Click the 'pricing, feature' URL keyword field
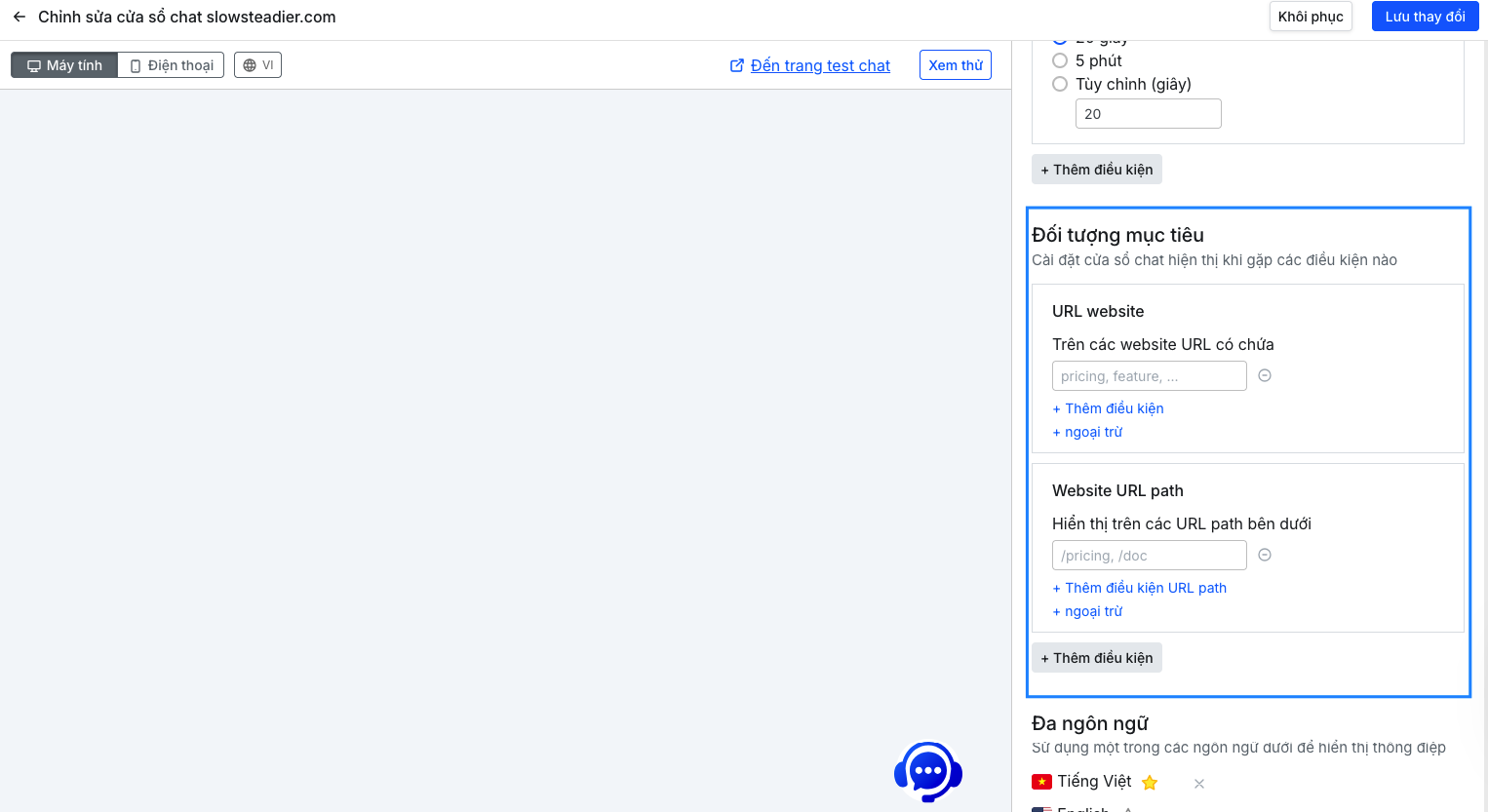Screen dimensions: 1488x812 coord(1149,376)
